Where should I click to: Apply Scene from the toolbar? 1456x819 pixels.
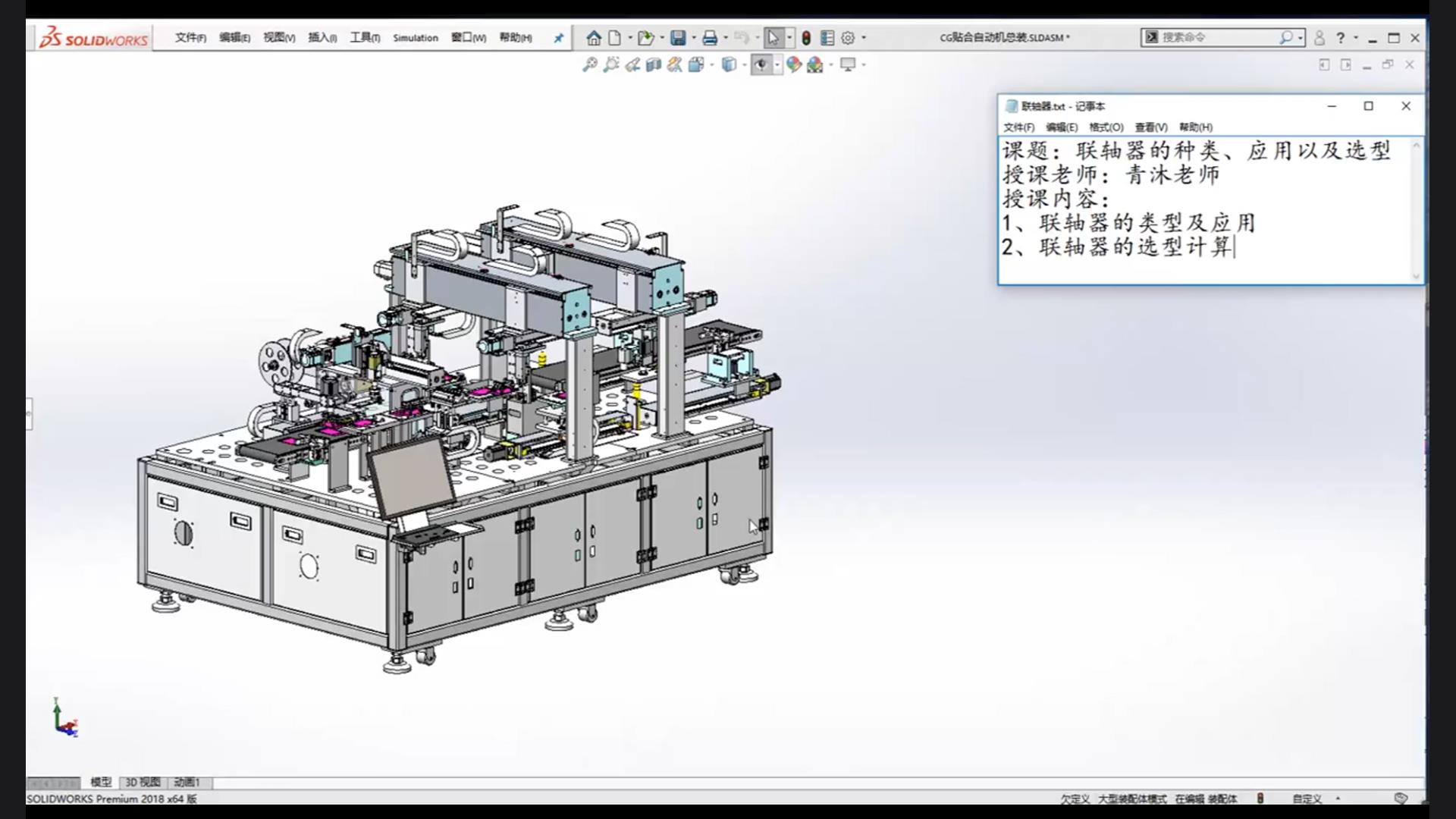[815, 64]
